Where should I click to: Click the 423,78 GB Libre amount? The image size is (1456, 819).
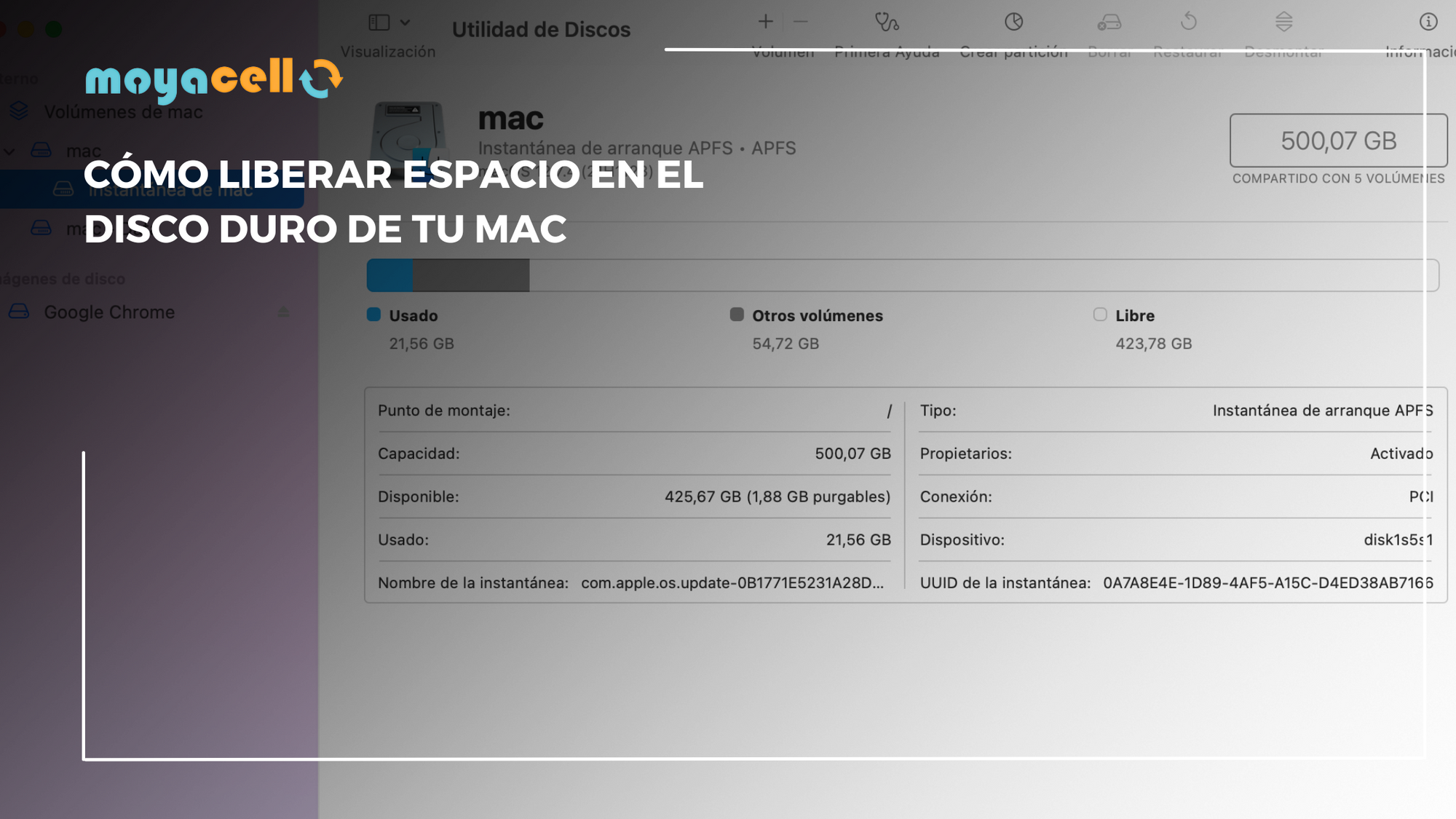tap(1154, 344)
